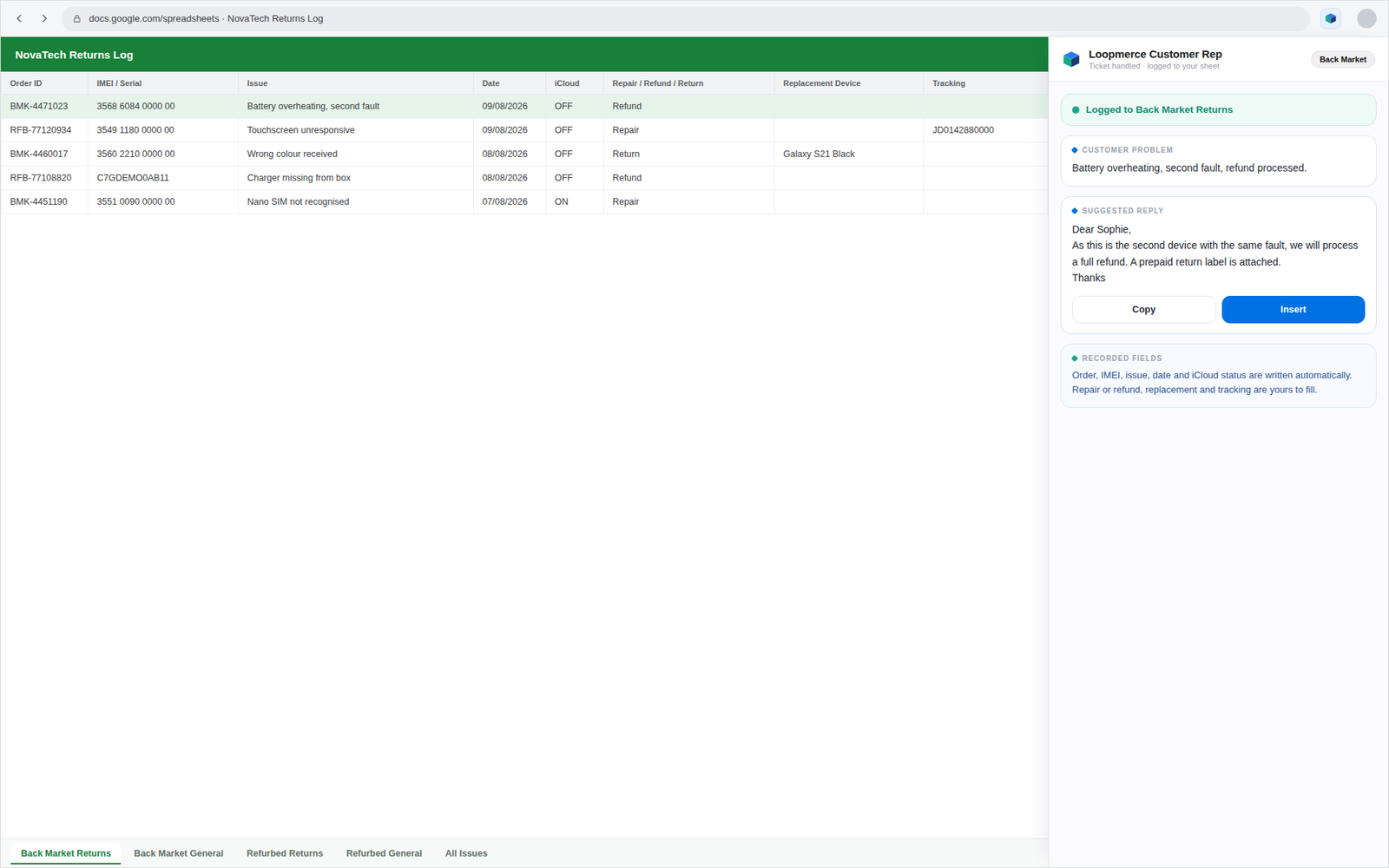Click the iCloud column header

tap(575, 83)
